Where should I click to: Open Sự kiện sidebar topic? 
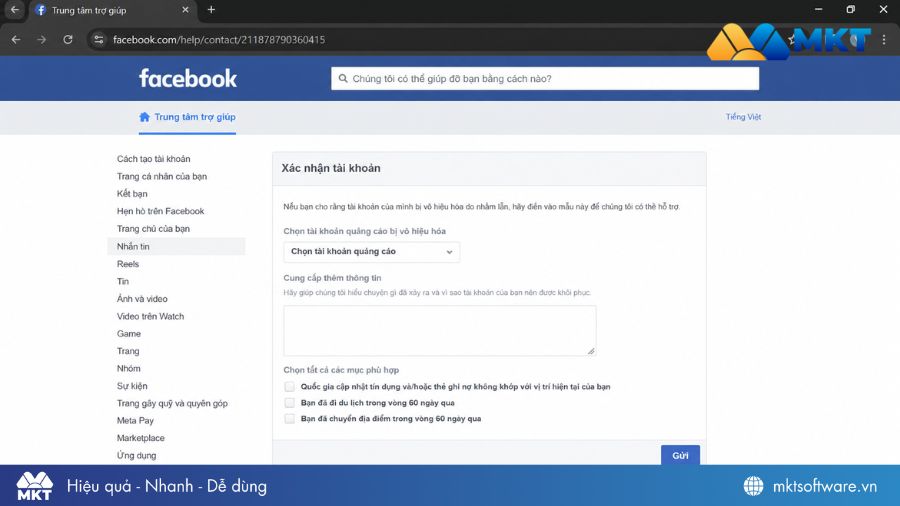point(132,386)
